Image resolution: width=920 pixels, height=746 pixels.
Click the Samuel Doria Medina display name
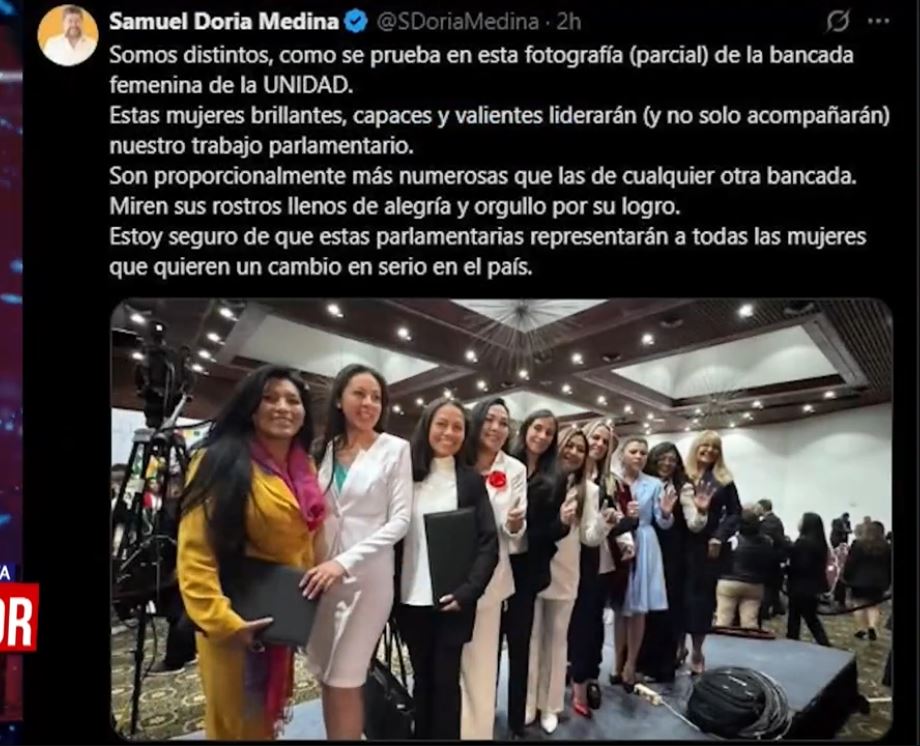224,22
